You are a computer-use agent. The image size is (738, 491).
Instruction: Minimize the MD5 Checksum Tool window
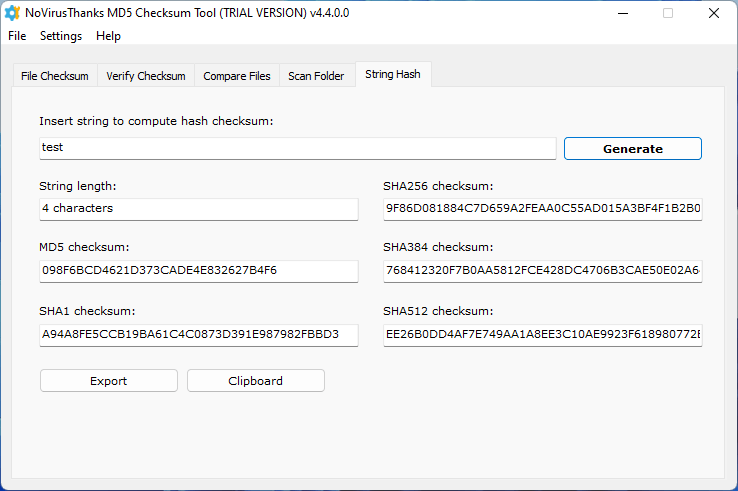(x=623, y=13)
